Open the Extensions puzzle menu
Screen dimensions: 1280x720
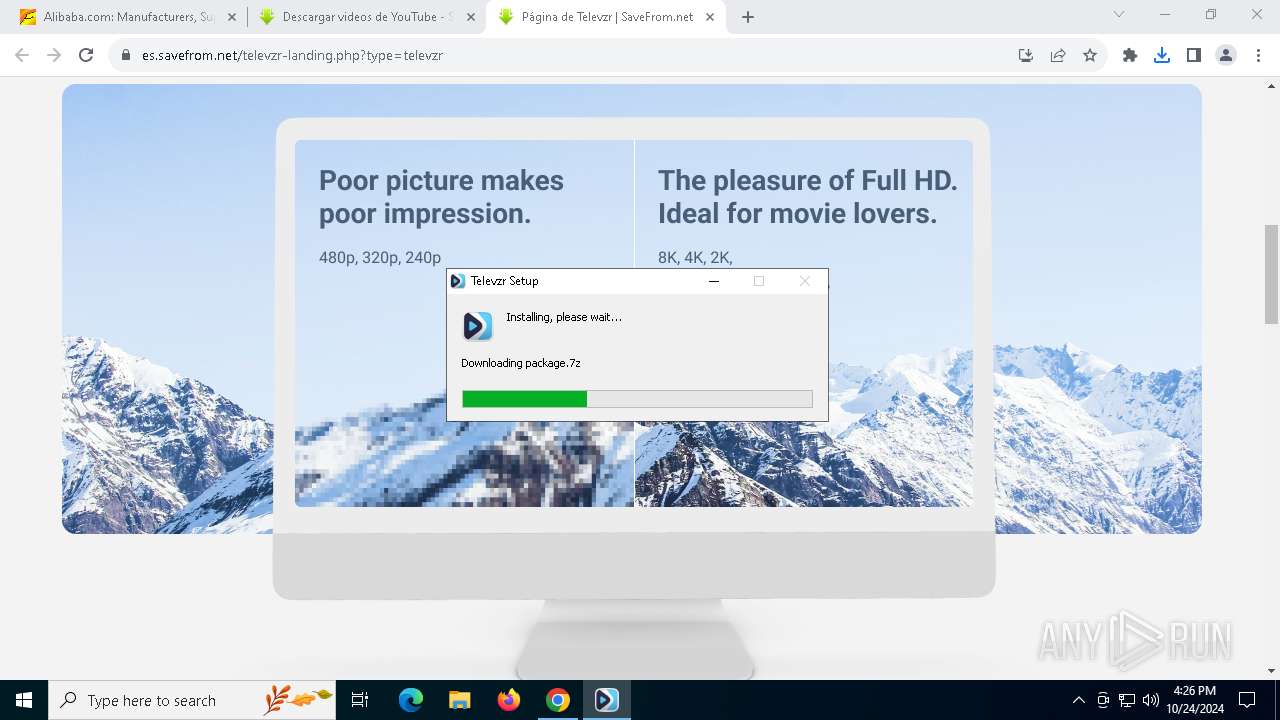coord(1130,55)
